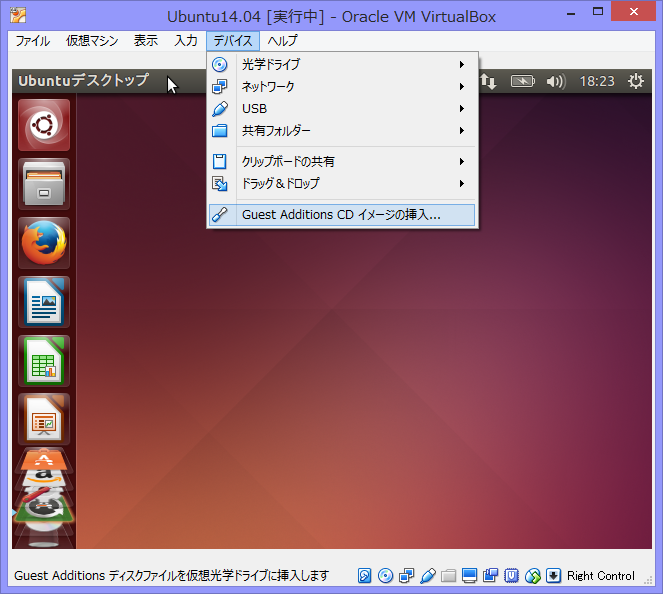
Task: Click the network adapters icon in status bar
Action: point(406,576)
